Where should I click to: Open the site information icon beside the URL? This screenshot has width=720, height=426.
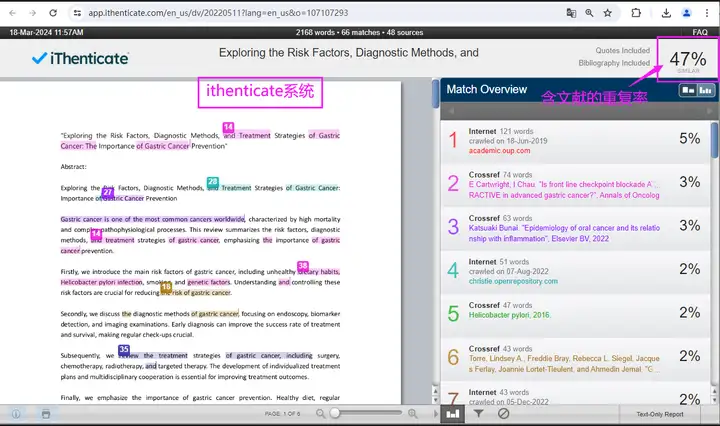click(x=77, y=13)
